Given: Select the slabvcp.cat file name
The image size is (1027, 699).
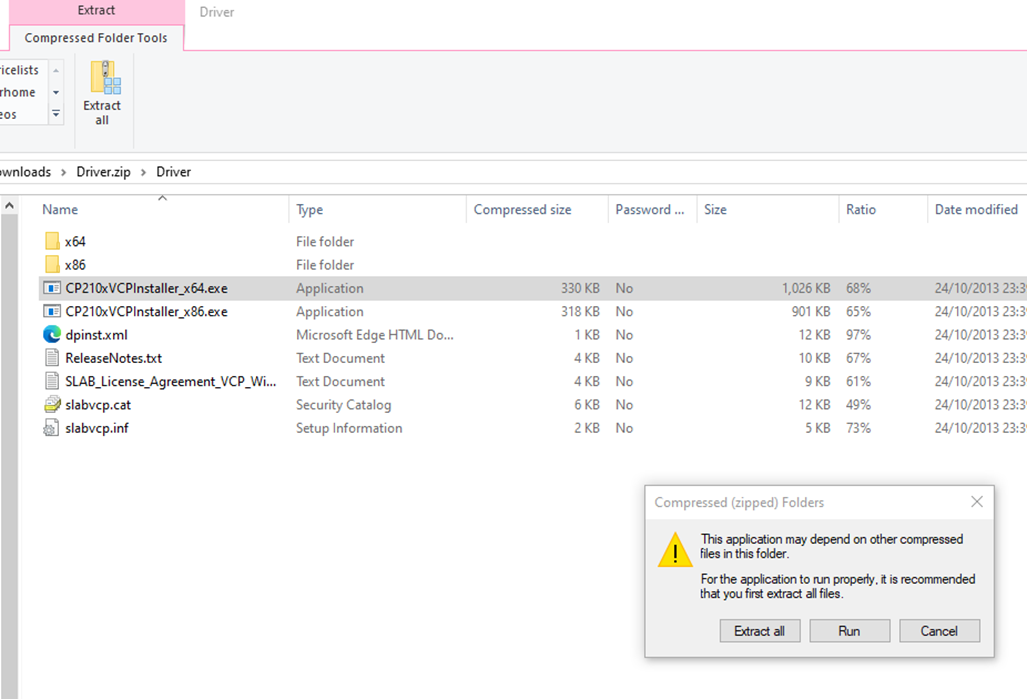Looking at the screenshot, I should pos(98,405).
